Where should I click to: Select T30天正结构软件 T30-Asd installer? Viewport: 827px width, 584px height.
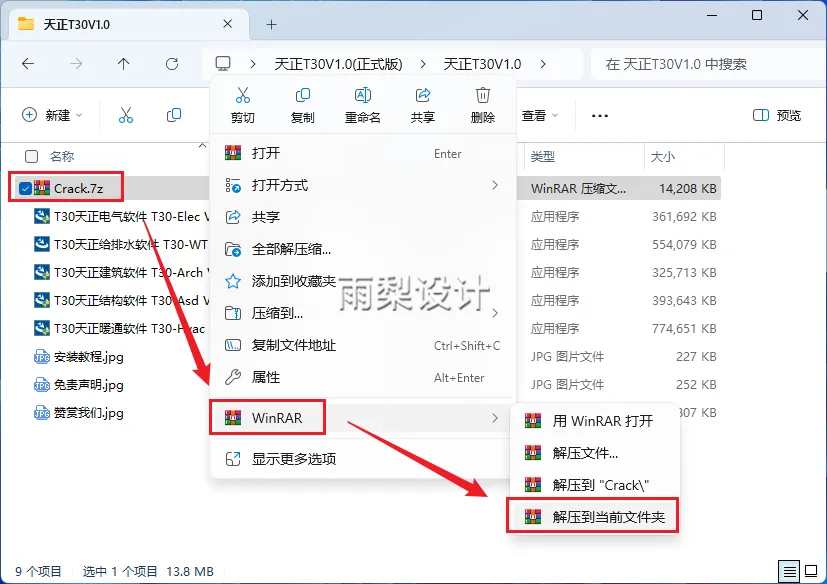122,301
